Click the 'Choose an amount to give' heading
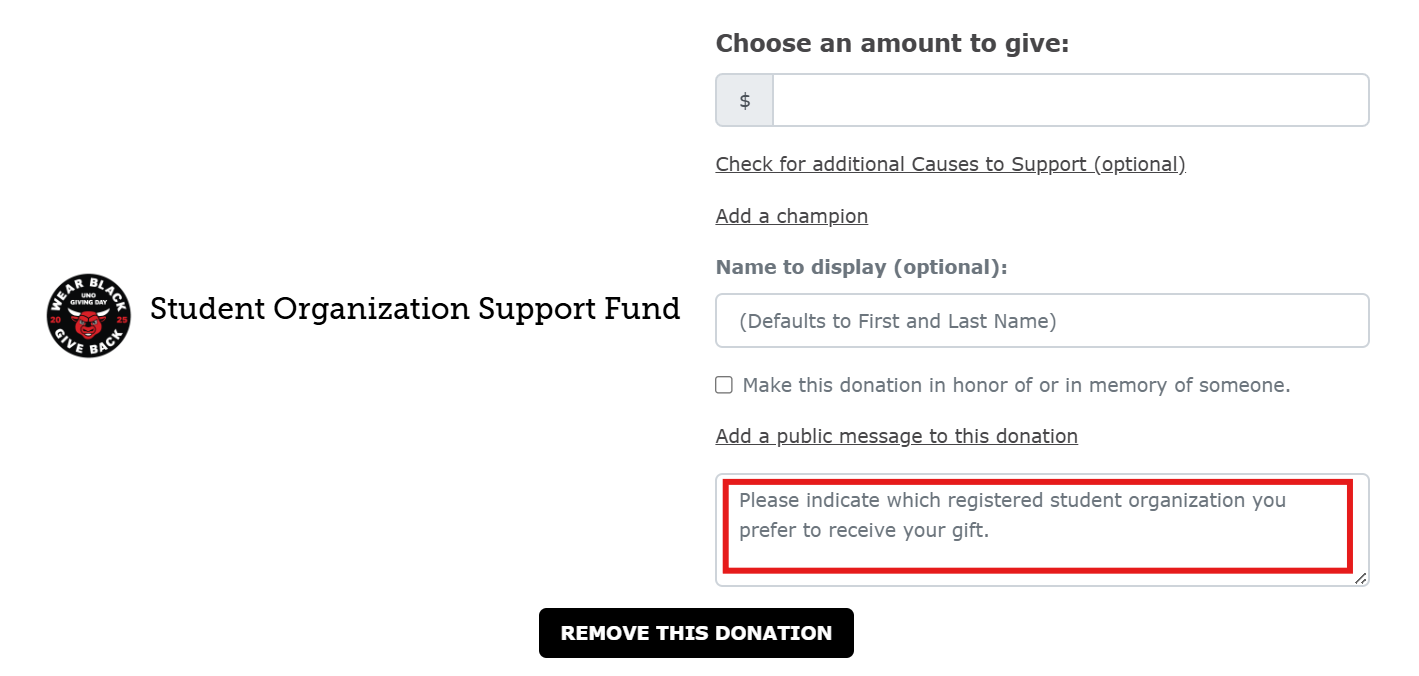 (892, 43)
